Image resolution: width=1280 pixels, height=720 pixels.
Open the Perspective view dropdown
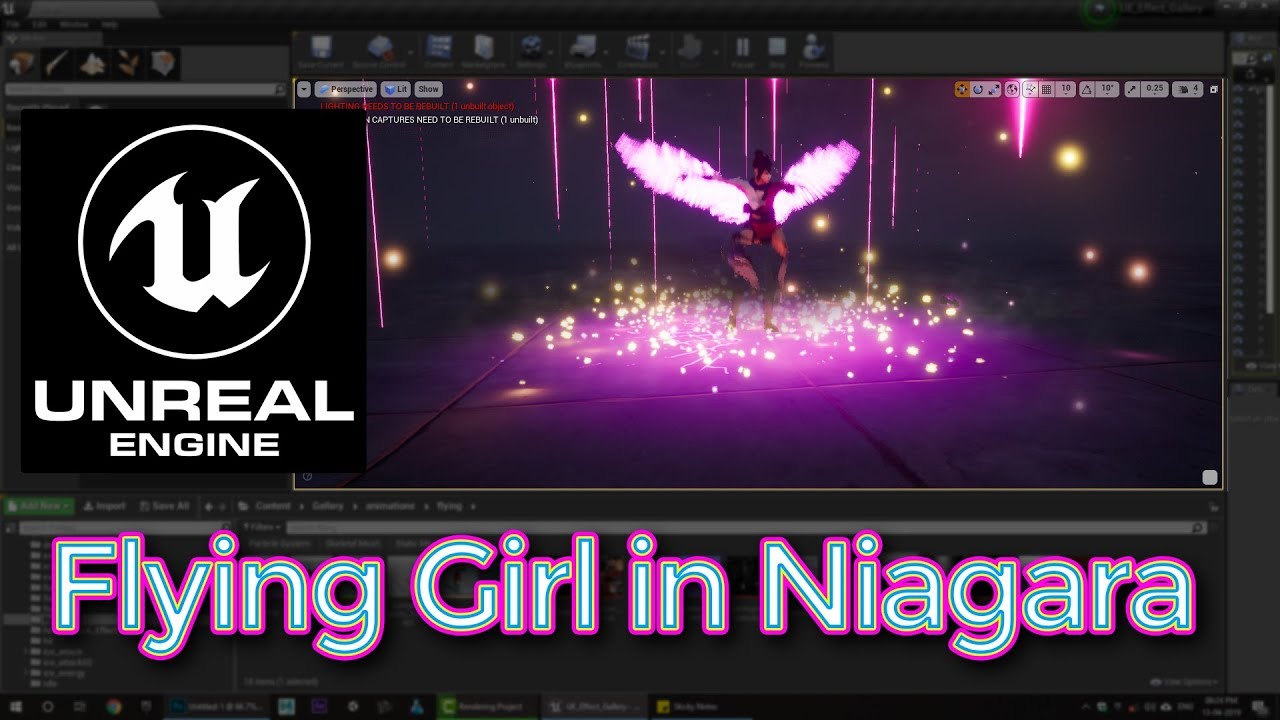pos(345,89)
